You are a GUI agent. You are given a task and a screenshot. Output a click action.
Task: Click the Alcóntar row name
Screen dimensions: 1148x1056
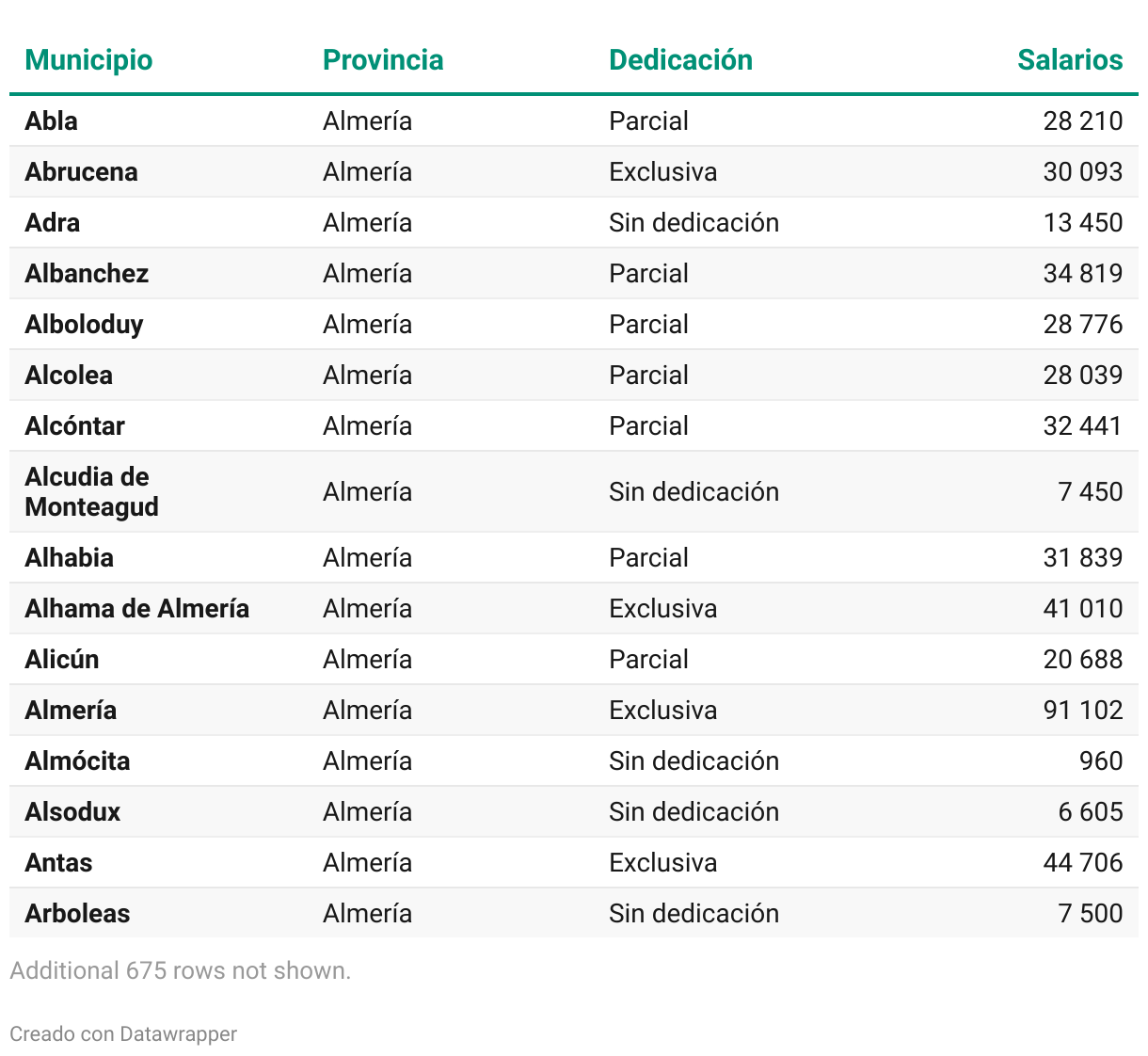pyautogui.click(x=75, y=426)
